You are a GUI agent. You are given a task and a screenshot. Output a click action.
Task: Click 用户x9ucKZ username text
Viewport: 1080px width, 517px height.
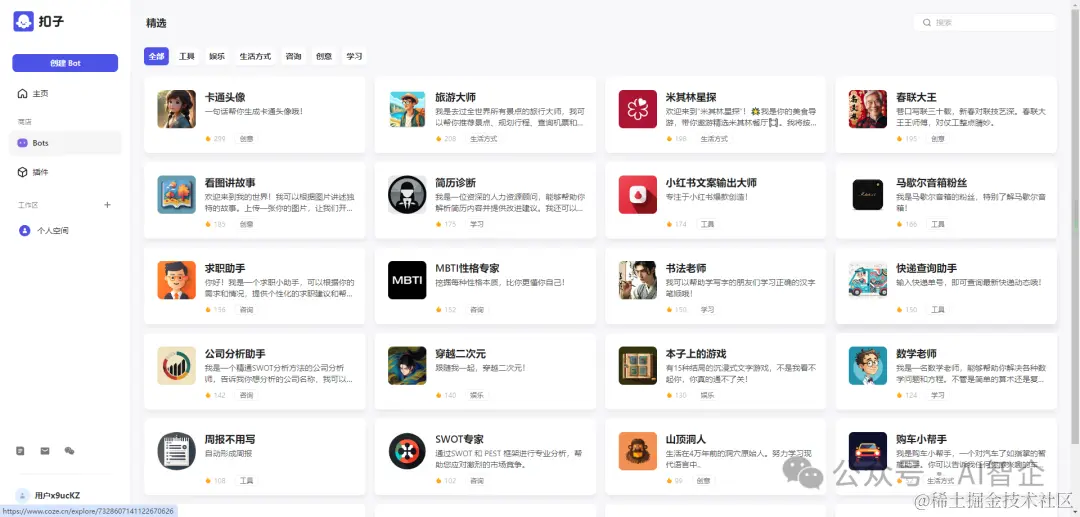(x=57, y=495)
